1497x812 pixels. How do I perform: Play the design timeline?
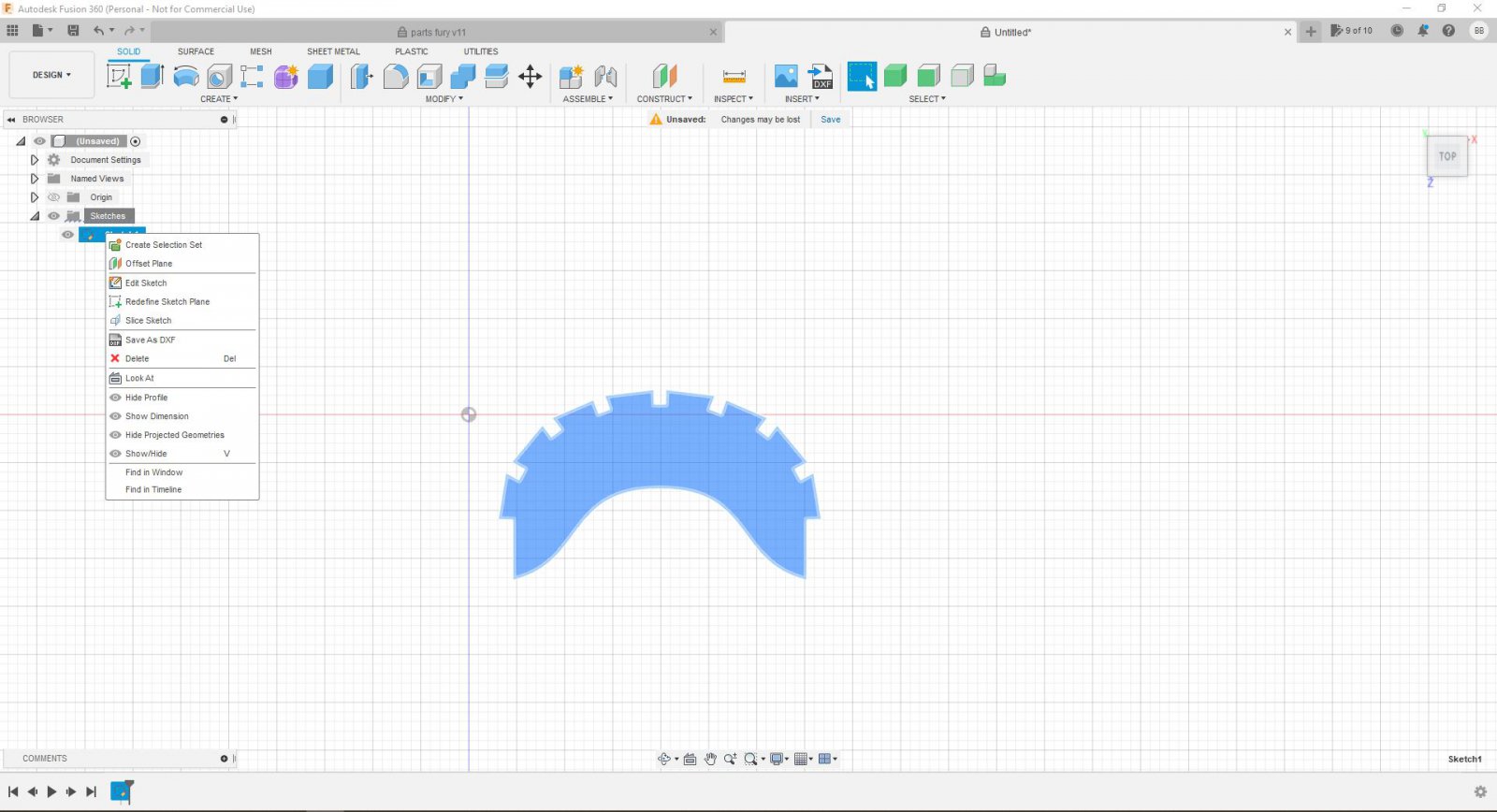(x=51, y=791)
